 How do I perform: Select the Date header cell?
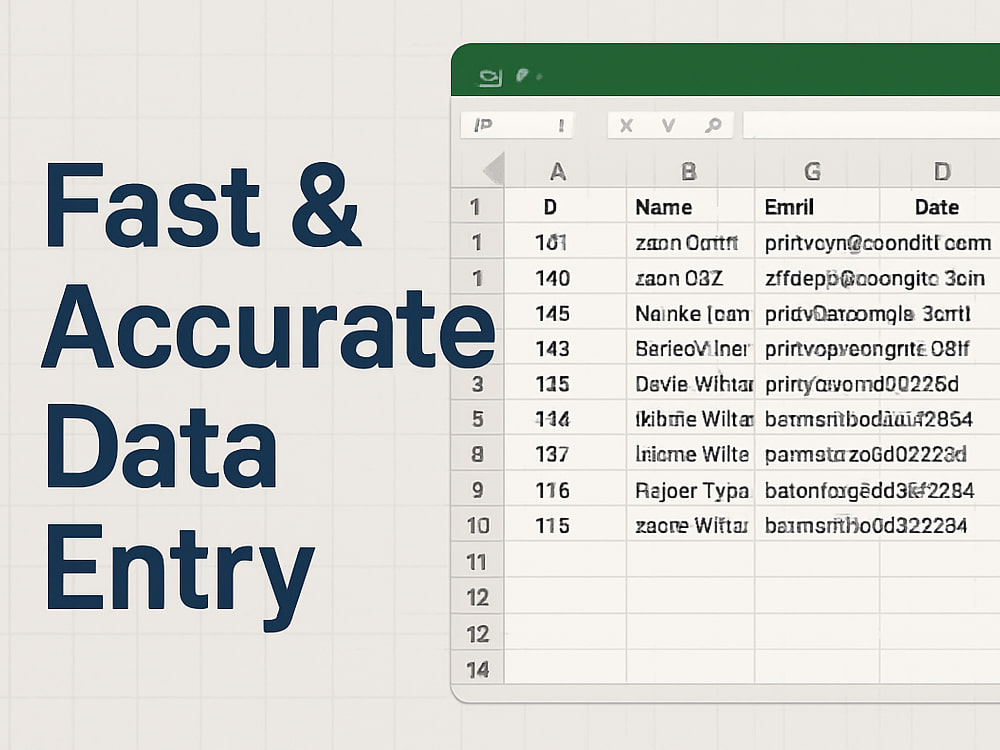click(x=939, y=206)
